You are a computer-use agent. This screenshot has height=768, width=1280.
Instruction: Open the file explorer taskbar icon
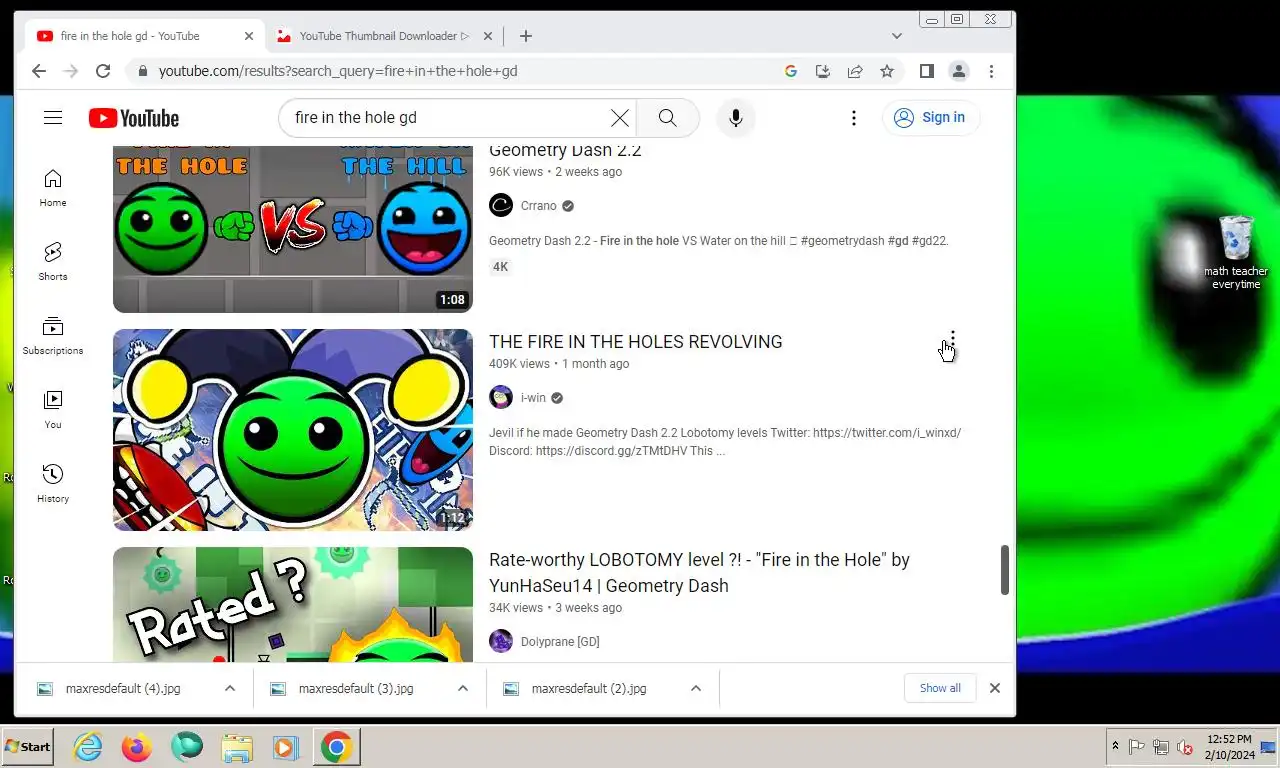[237, 747]
